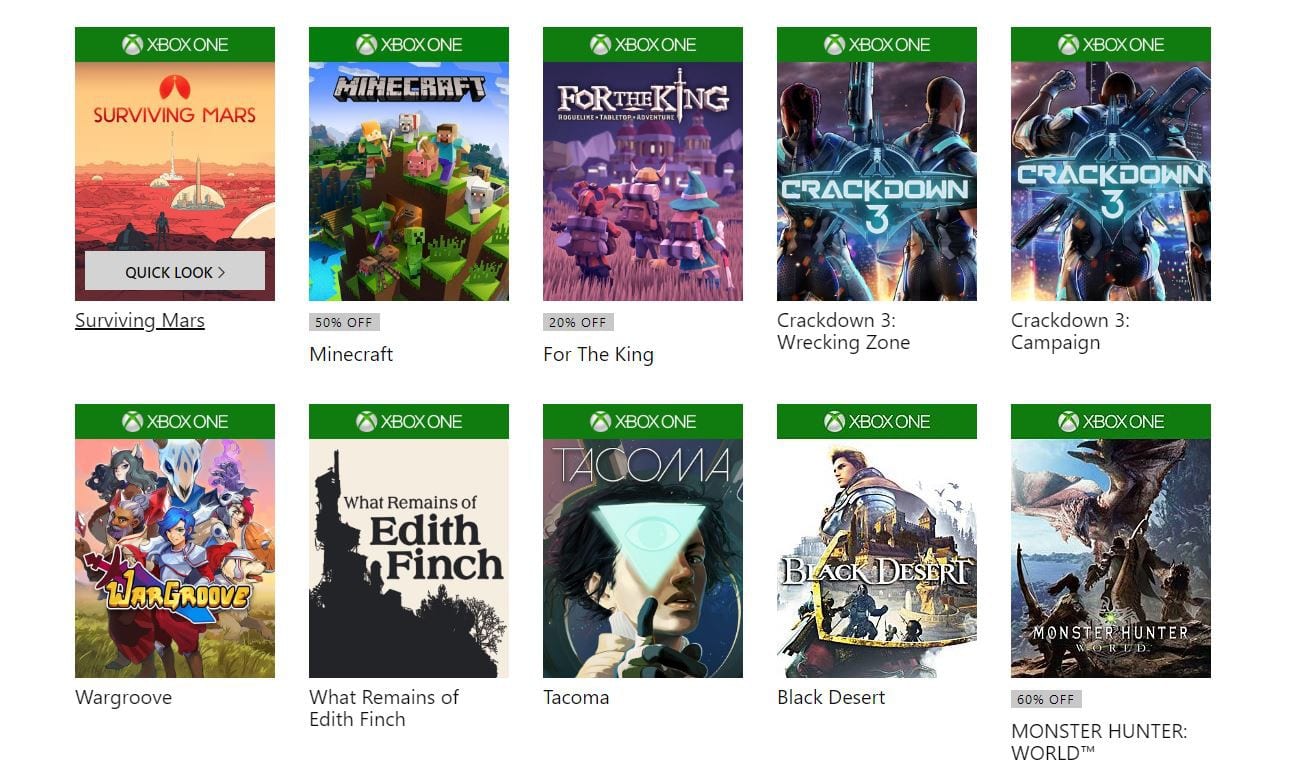This screenshot has height=768, width=1300.
Task: Open the For The King title link
Action: pyautogui.click(x=598, y=354)
